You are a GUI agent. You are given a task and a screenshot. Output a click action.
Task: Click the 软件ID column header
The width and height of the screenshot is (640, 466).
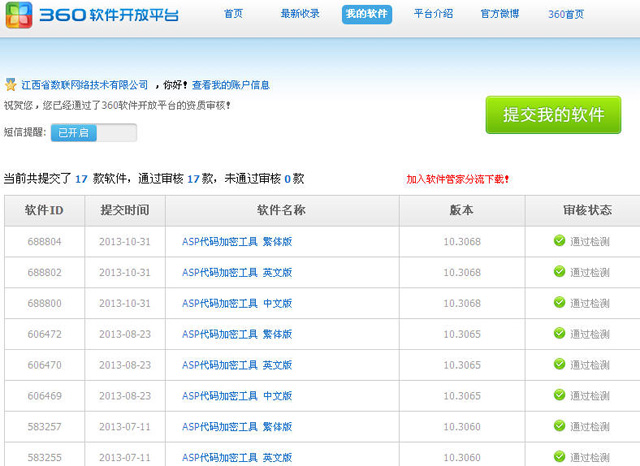pyautogui.click(x=44, y=210)
